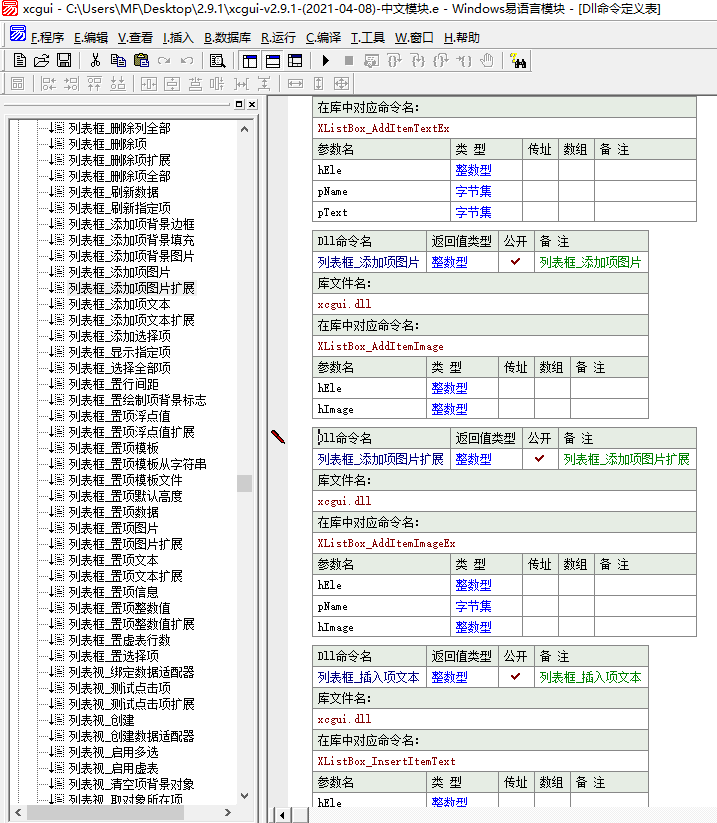Viewport: 717px width, 823px height.
Task: Click the tree horizontal scrollbar thumb
Action: click(105, 813)
